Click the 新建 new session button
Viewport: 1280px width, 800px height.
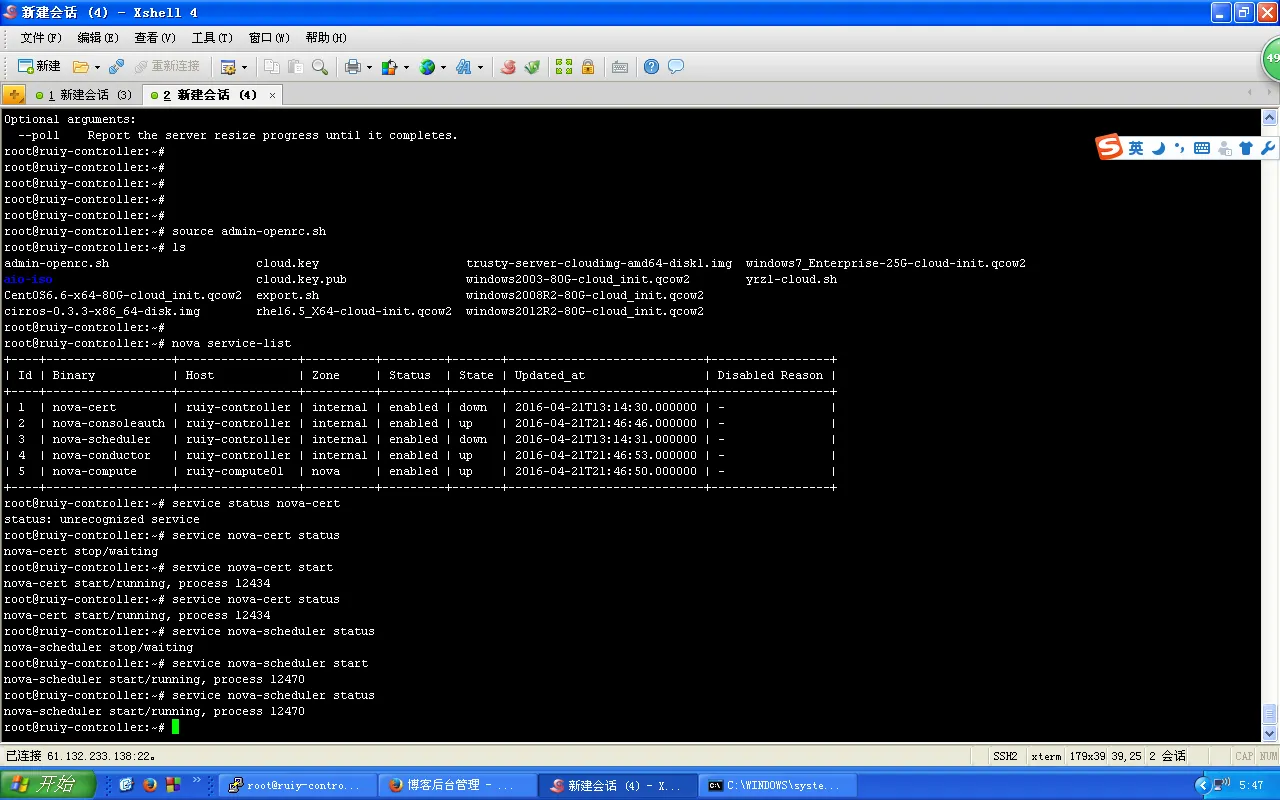point(39,66)
